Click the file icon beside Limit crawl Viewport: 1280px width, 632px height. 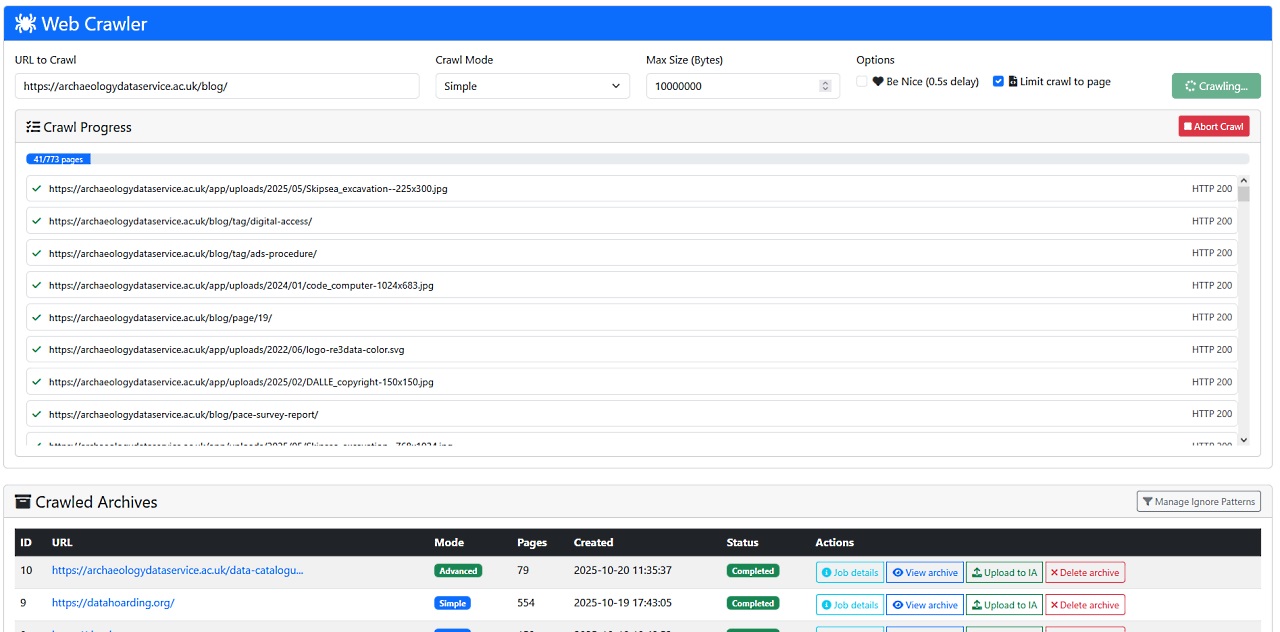tap(1013, 81)
